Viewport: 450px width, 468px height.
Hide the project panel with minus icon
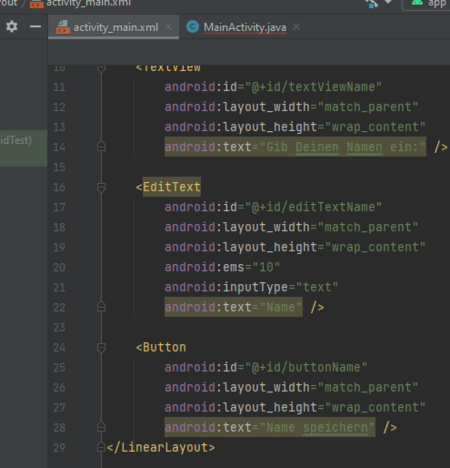pyautogui.click(x=35, y=26)
